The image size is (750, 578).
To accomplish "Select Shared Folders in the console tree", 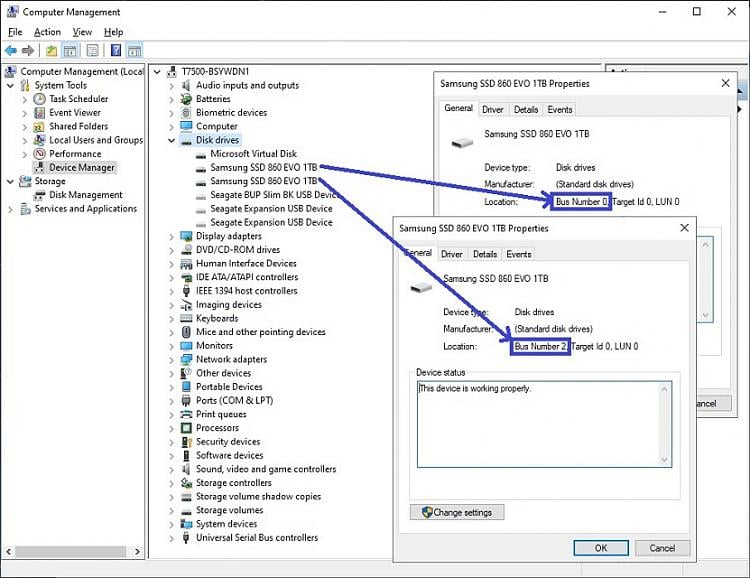I will point(78,126).
